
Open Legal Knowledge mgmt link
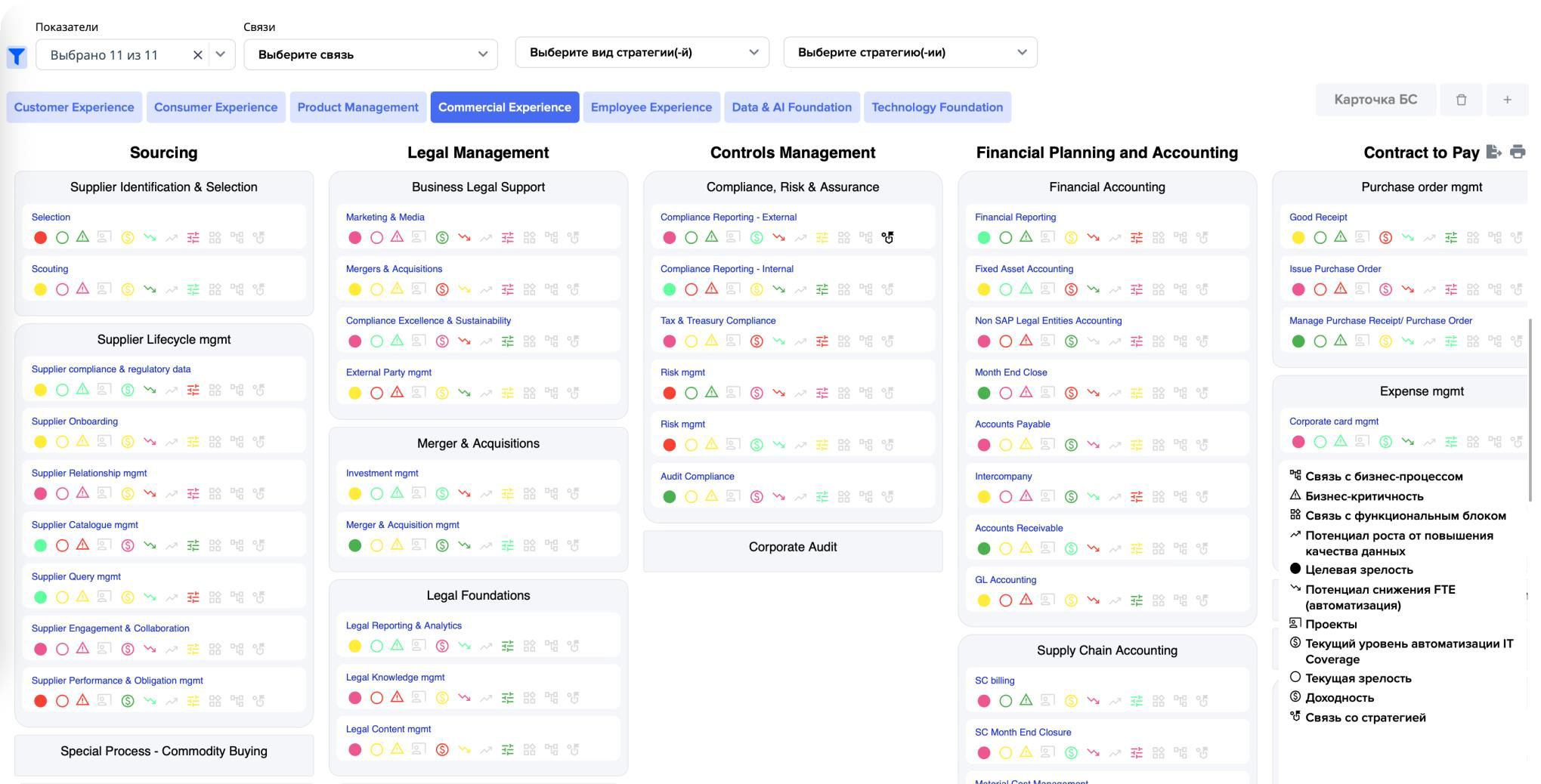point(395,678)
